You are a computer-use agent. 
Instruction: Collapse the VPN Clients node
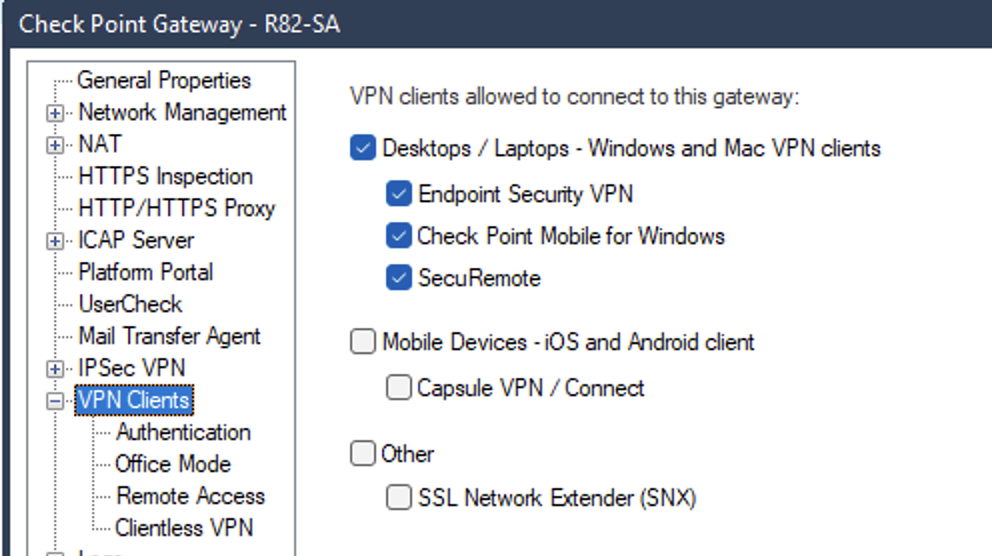coord(55,401)
